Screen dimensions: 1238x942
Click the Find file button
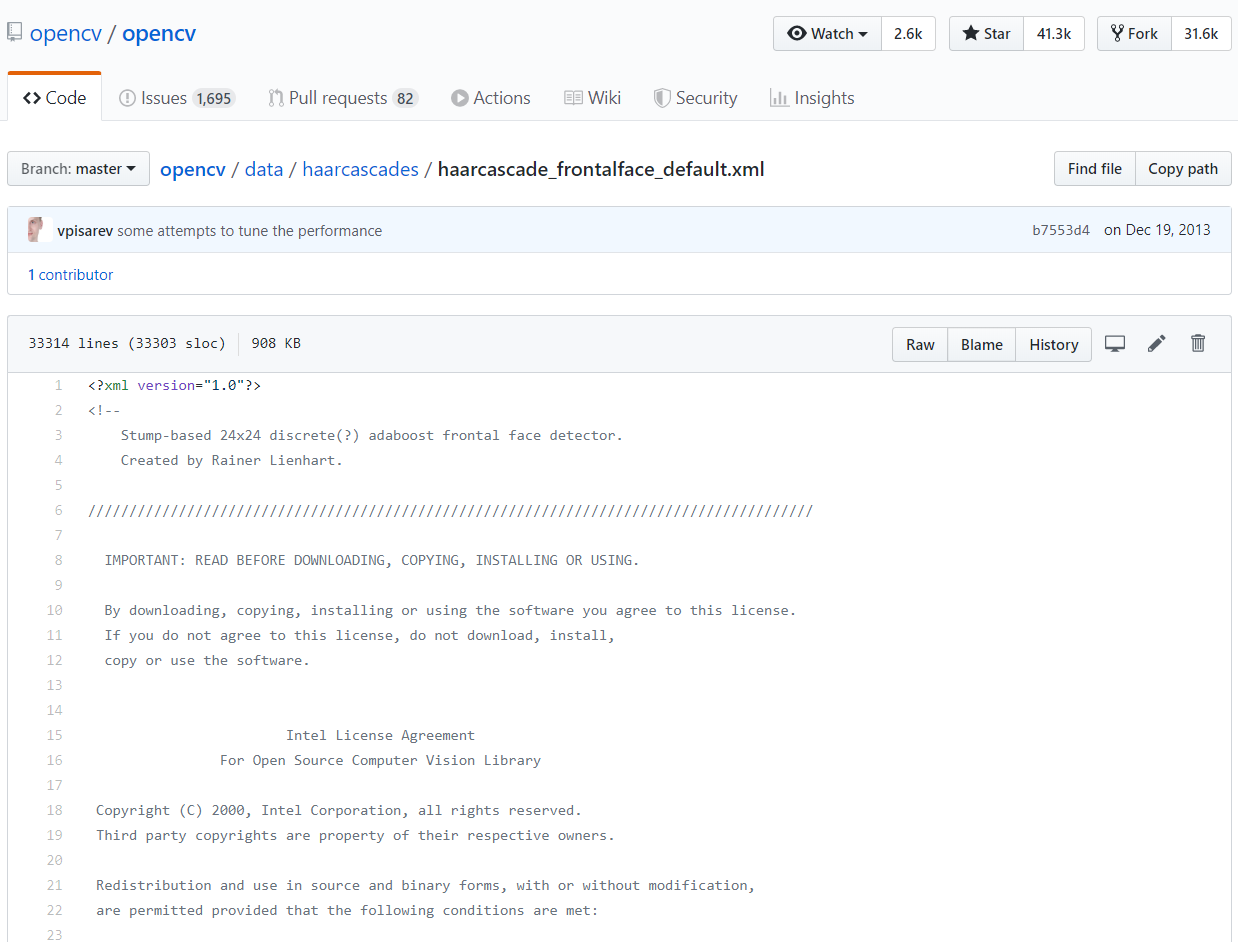(1094, 168)
